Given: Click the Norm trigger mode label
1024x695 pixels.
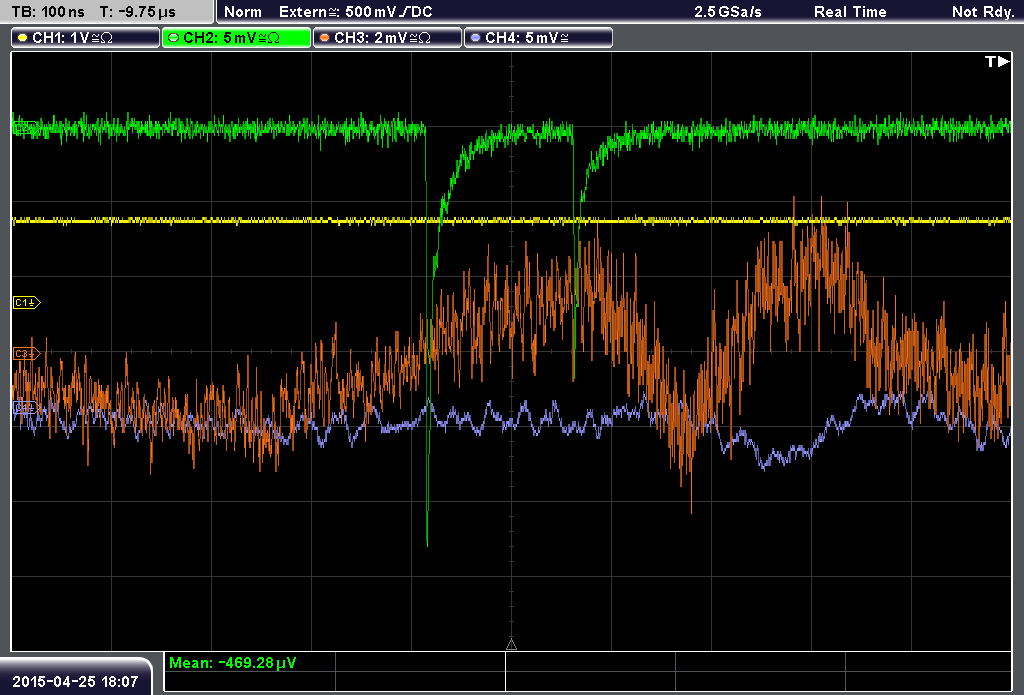Looking at the screenshot, I should click(x=243, y=12).
